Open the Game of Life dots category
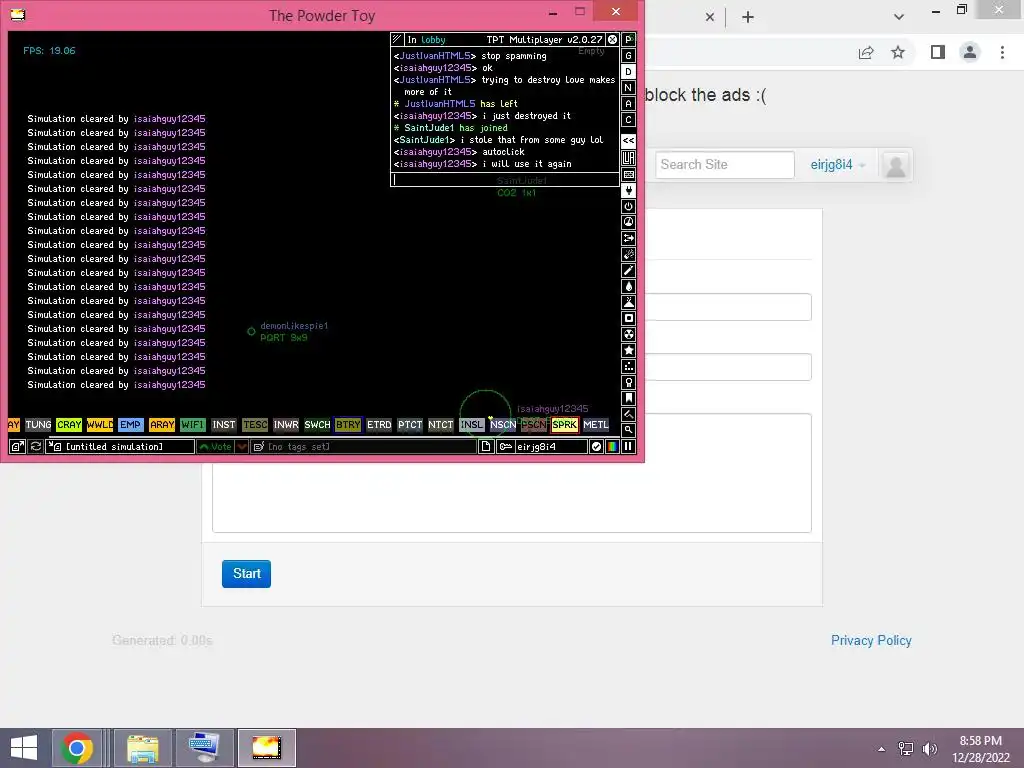This screenshot has width=1024, height=768. click(628, 366)
